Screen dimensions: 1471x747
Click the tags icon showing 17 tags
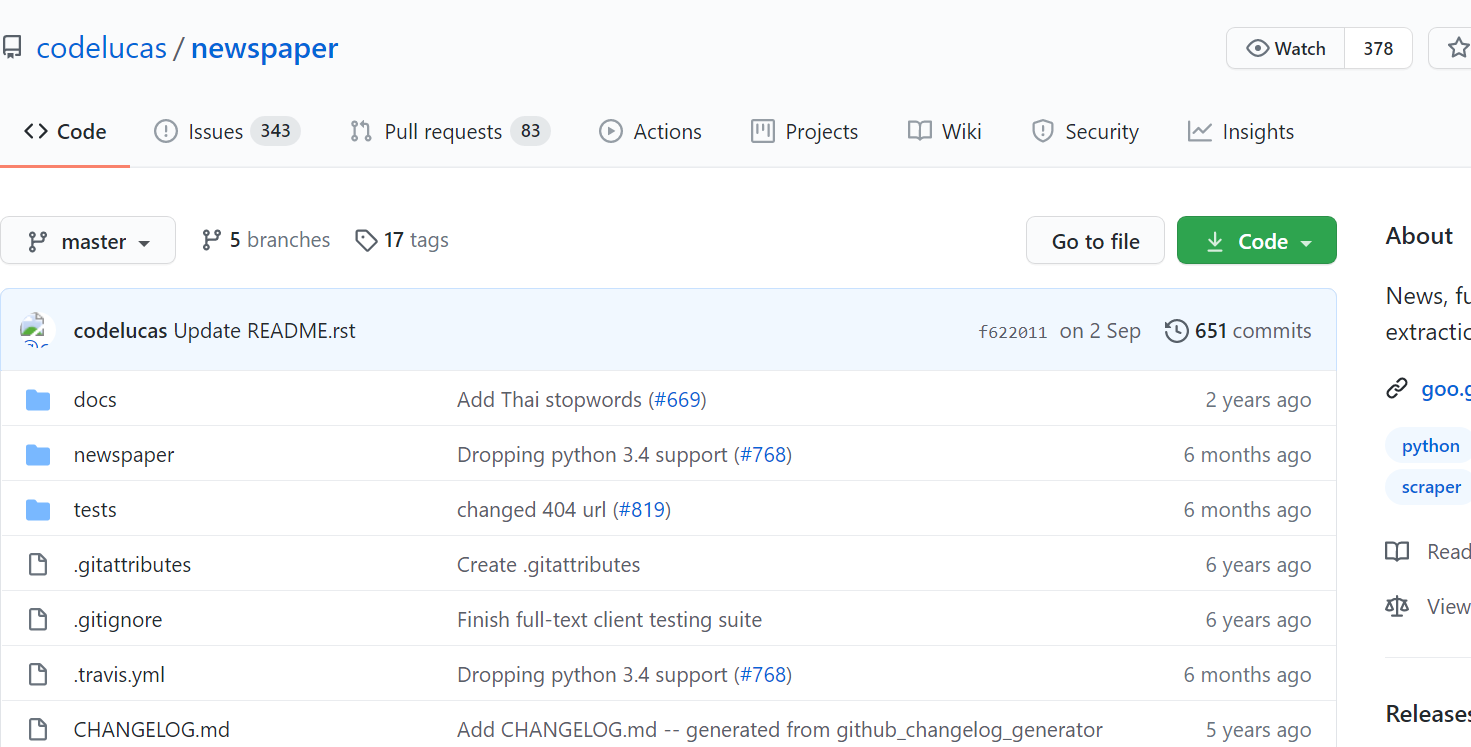366,240
